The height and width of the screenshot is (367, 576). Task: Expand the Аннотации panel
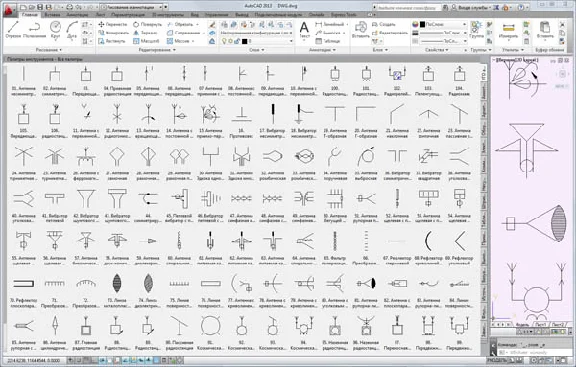point(322,50)
